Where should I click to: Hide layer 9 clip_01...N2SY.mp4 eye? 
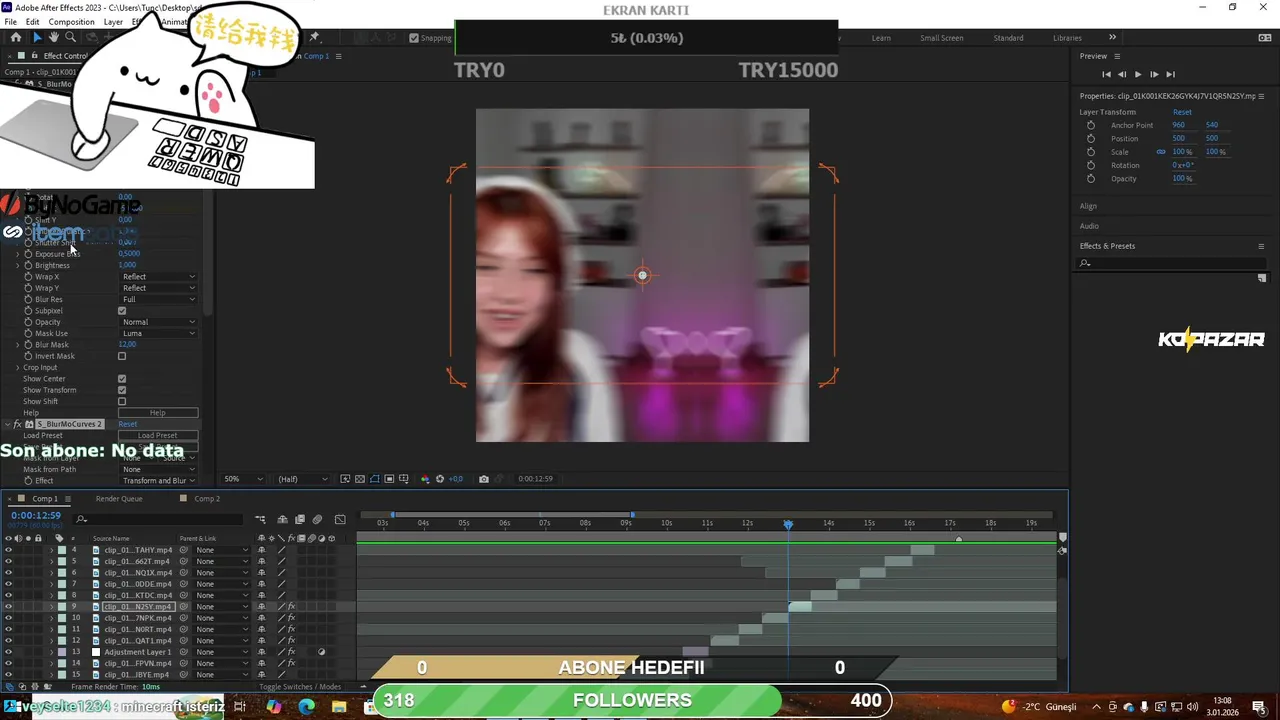[x=8, y=607]
